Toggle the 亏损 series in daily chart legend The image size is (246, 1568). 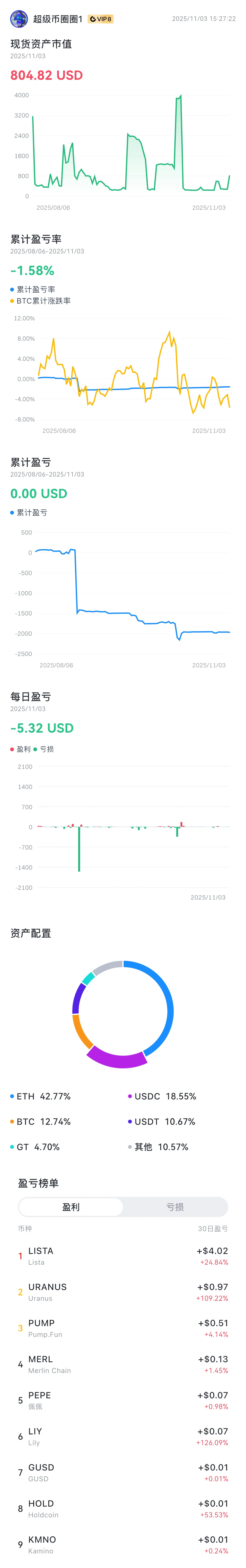(44, 749)
